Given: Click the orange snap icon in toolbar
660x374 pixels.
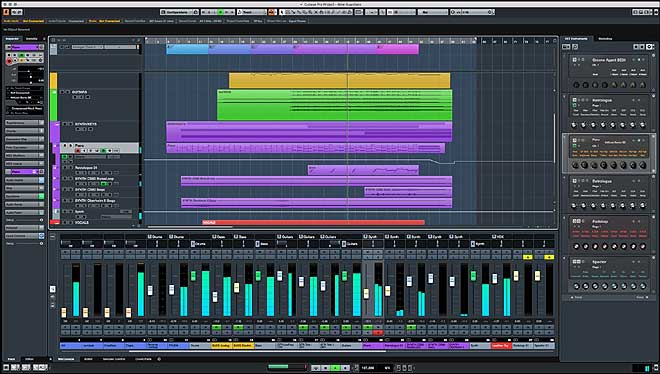Looking at the screenshot, I should [x=271, y=12].
